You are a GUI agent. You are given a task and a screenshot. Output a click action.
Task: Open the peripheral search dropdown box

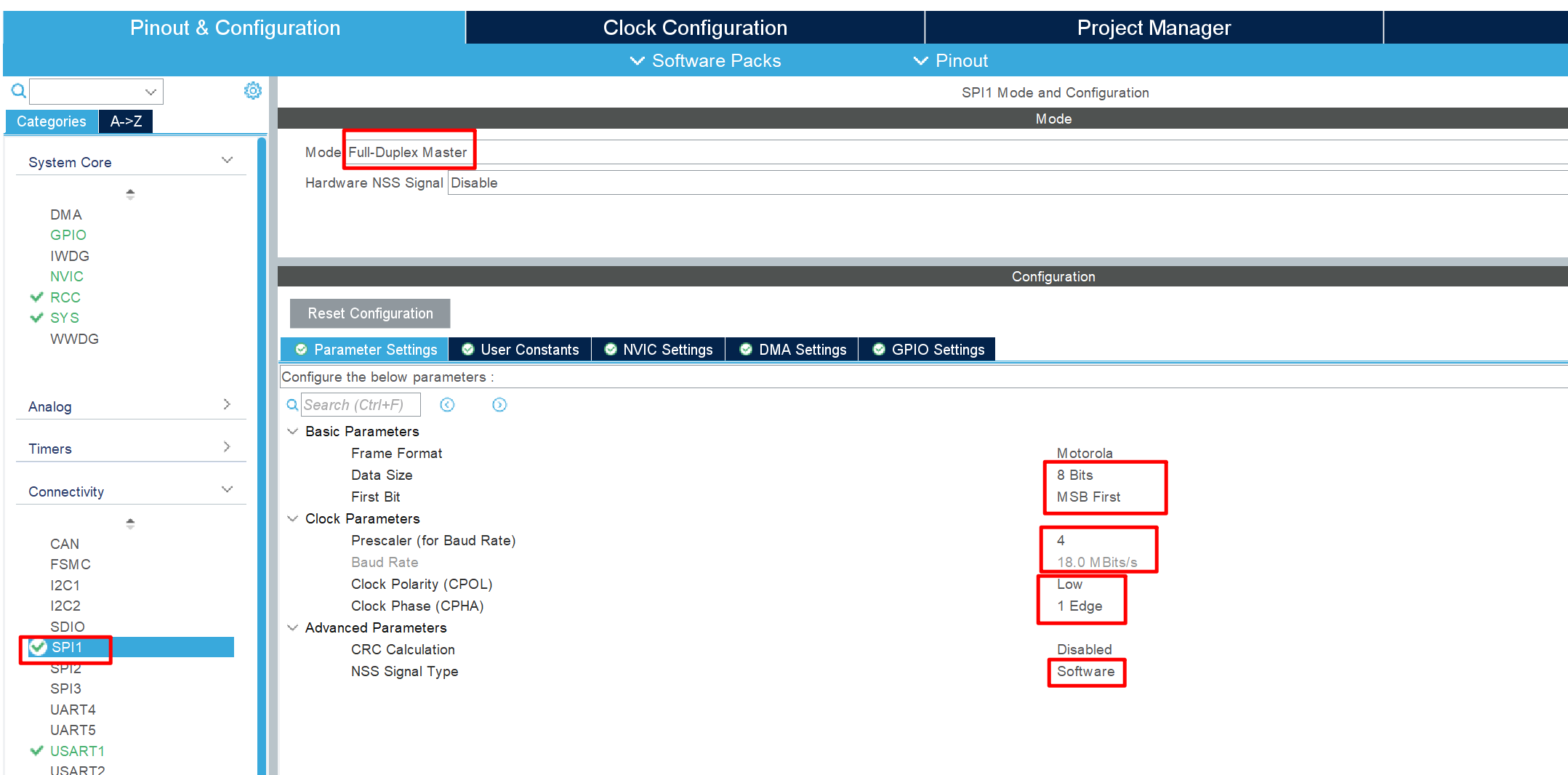(x=96, y=92)
